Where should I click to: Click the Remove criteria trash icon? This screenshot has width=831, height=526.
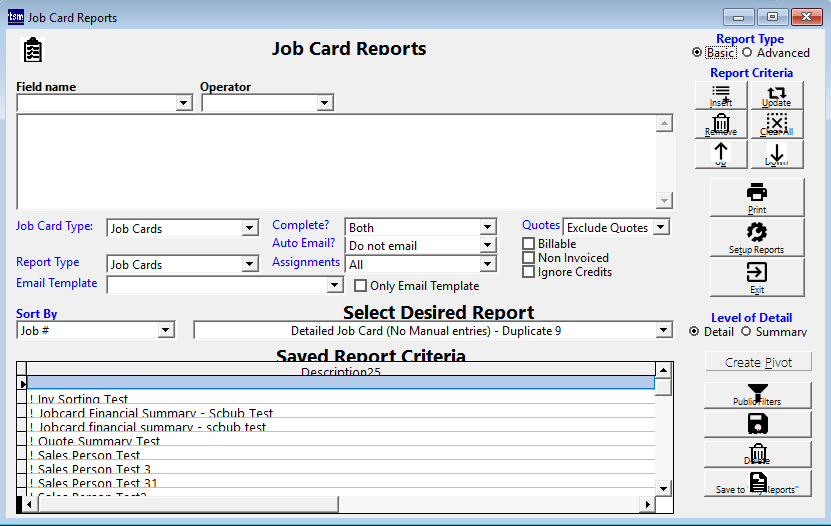click(x=720, y=125)
